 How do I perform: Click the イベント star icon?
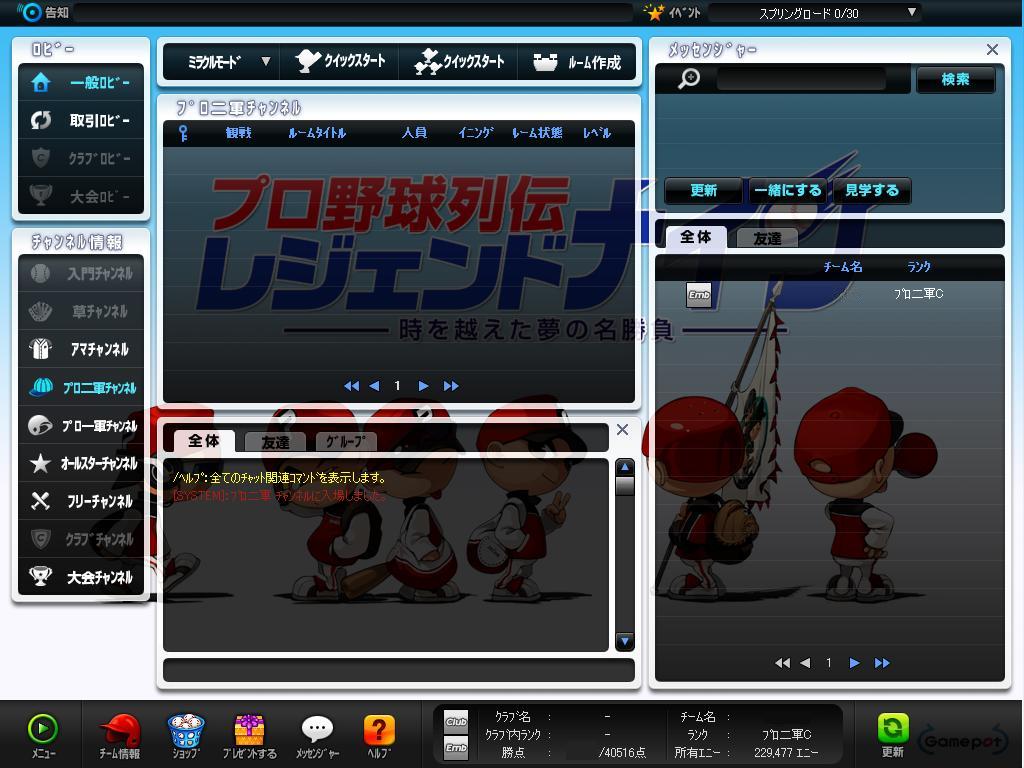(x=654, y=12)
